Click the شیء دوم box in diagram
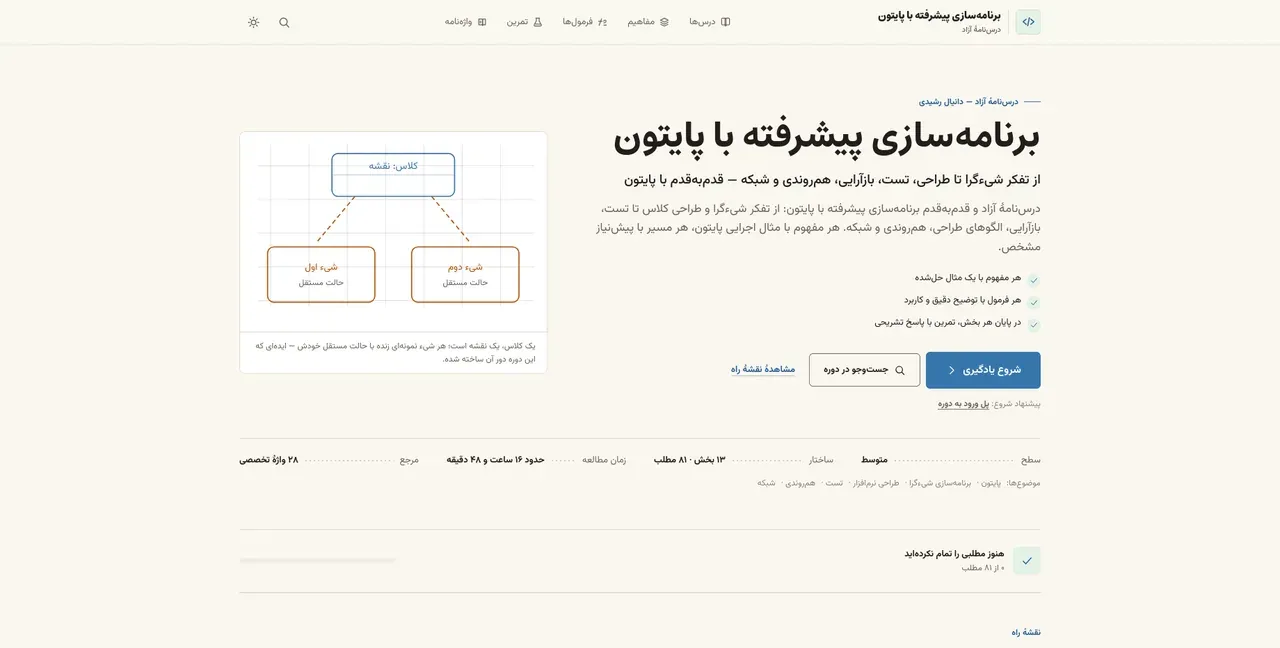 tap(465, 274)
